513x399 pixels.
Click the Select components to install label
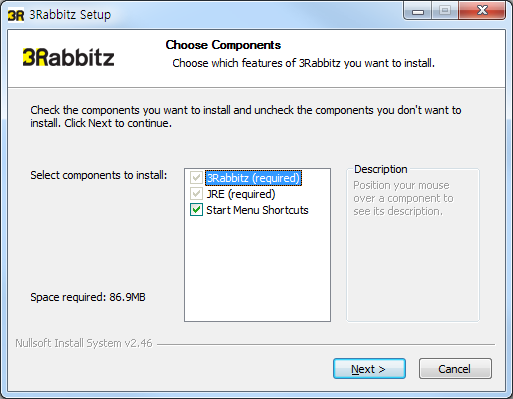(99, 175)
